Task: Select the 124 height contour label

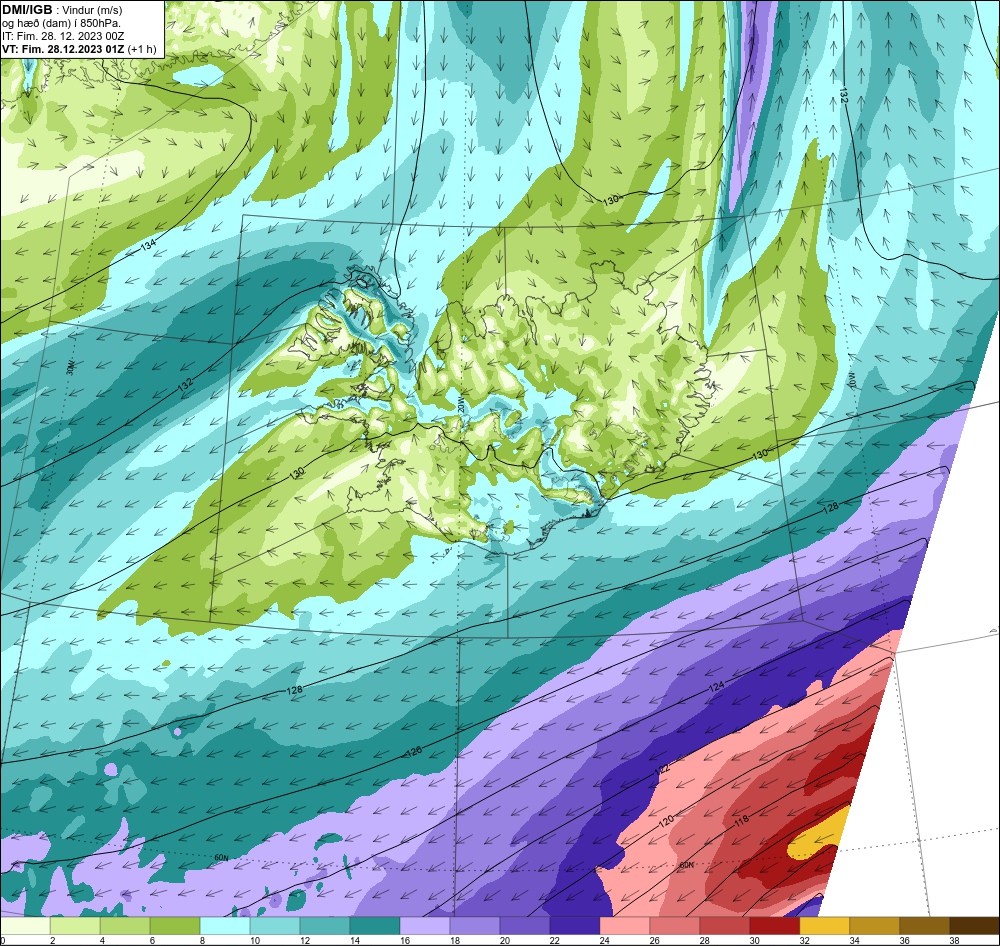Action: coord(716,688)
